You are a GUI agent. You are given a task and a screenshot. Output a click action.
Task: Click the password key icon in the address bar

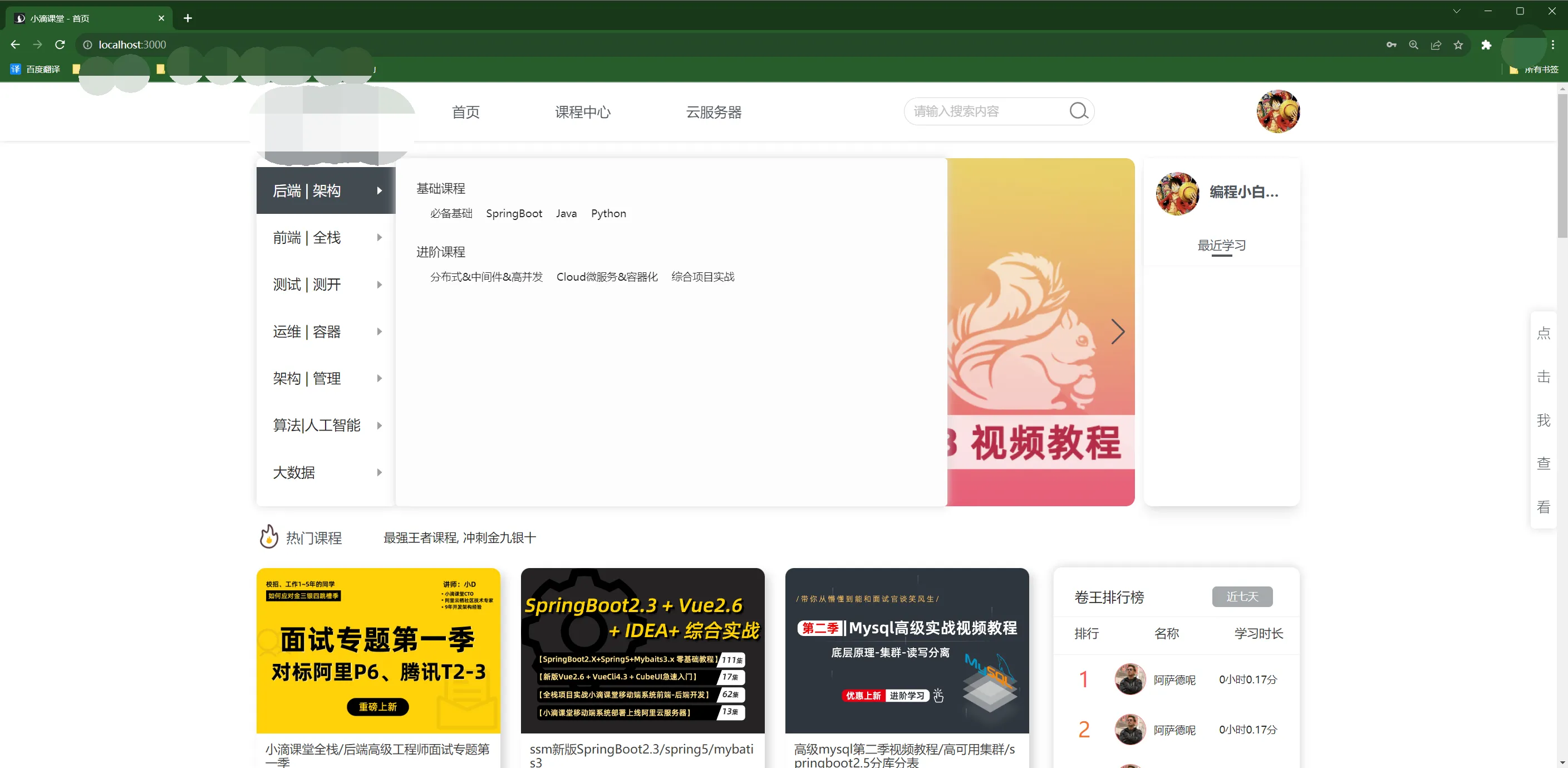tap(1392, 45)
